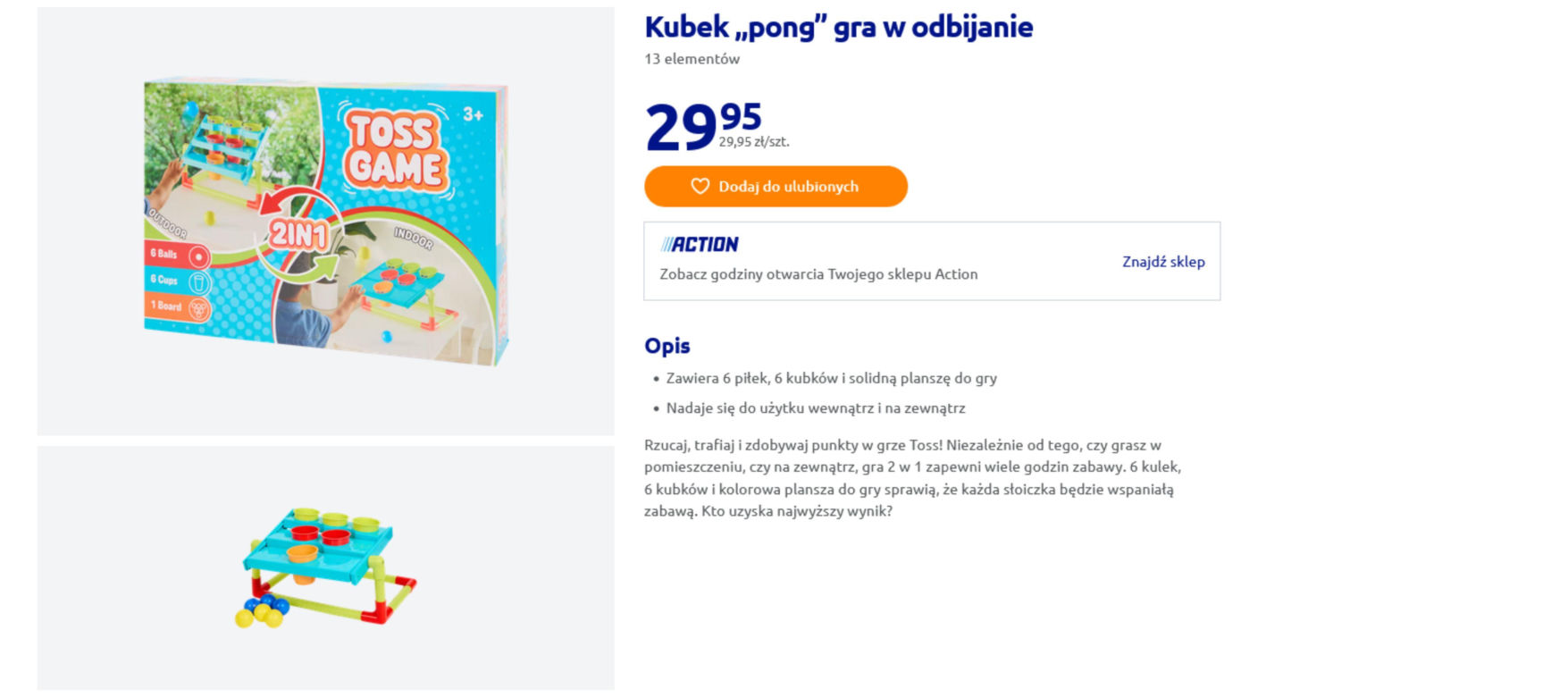The width and height of the screenshot is (1568, 697).
Task: Click the heart icon on the favorites button
Action: click(x=700, y=186)
